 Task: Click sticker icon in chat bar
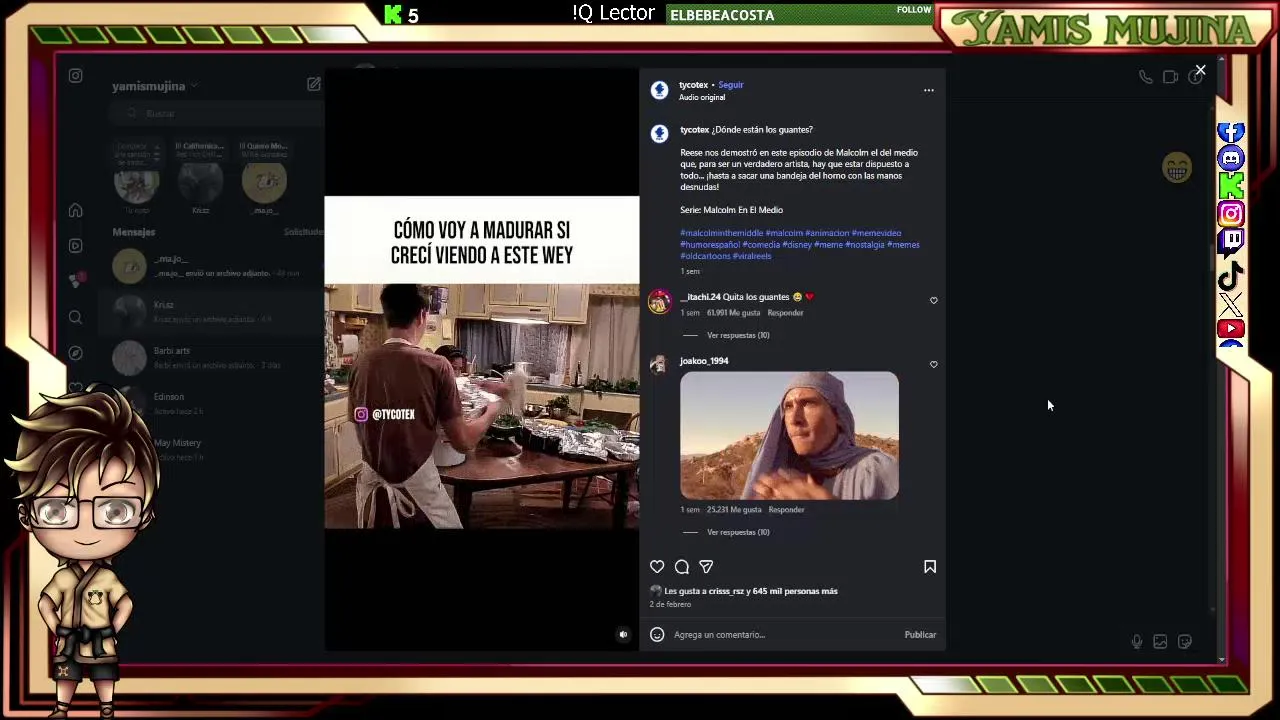[1185, 642]
